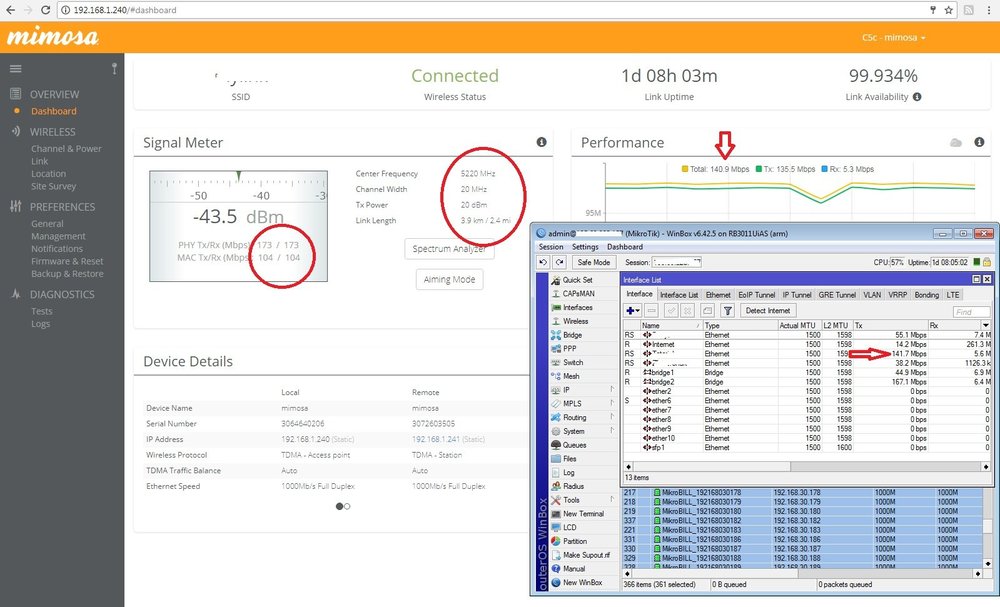
Task: Switch to the EoIP Tunnel tab
Action: pos(757,295)
